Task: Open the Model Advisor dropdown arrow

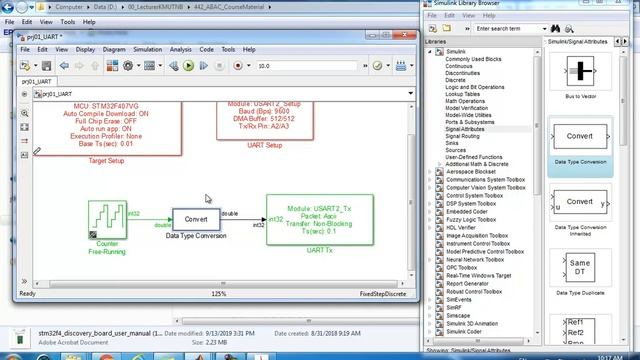Action: pos(388,66)
